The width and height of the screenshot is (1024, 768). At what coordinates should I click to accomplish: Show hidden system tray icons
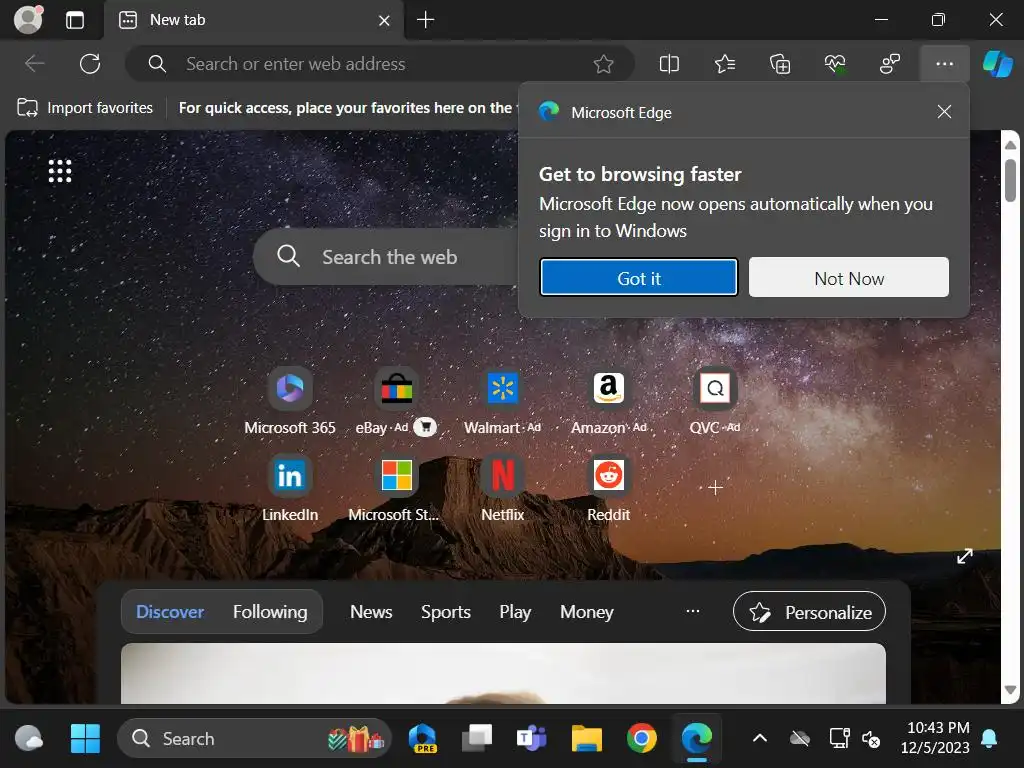coord(760,739)
